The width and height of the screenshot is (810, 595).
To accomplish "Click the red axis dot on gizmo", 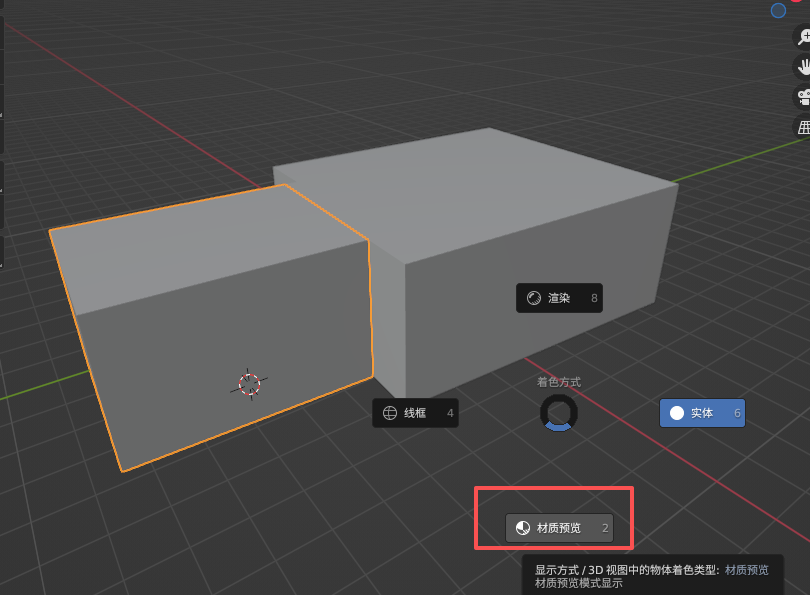I will click(797, 2).
